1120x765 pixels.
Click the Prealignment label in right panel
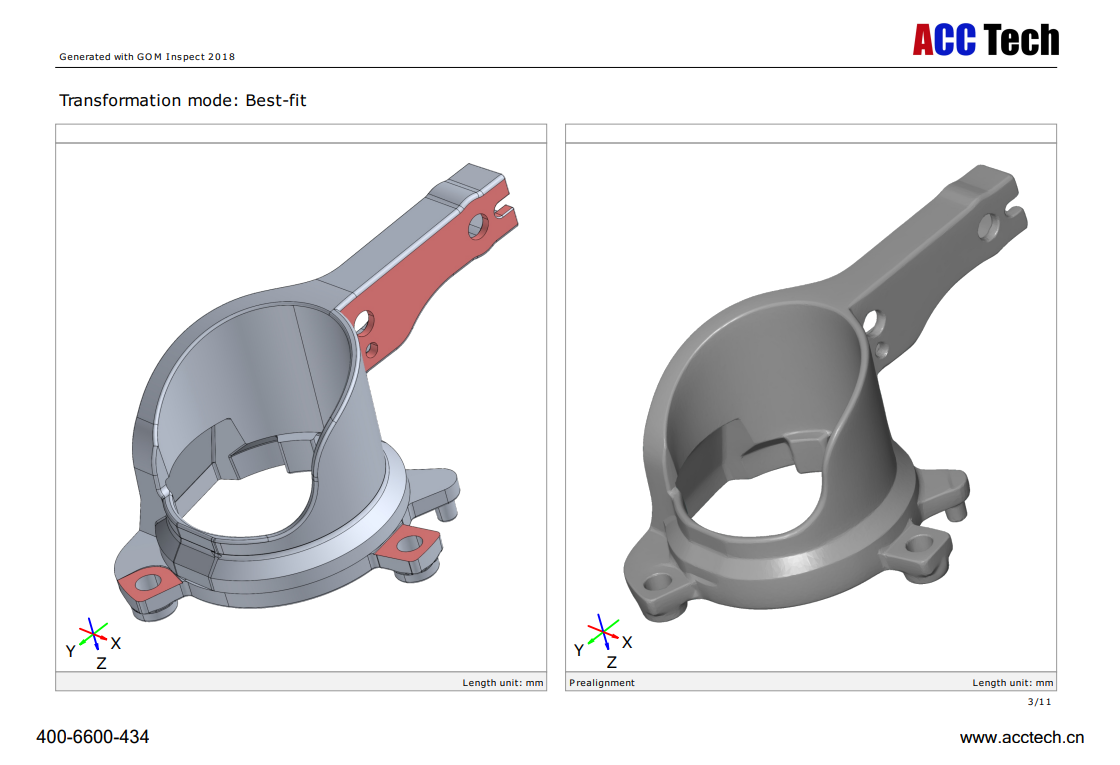tap(602, 683)
